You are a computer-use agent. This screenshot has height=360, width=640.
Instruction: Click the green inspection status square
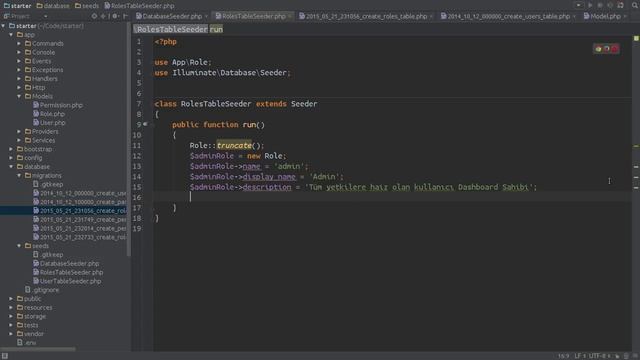pyautogui.click(x=636, y=38)
